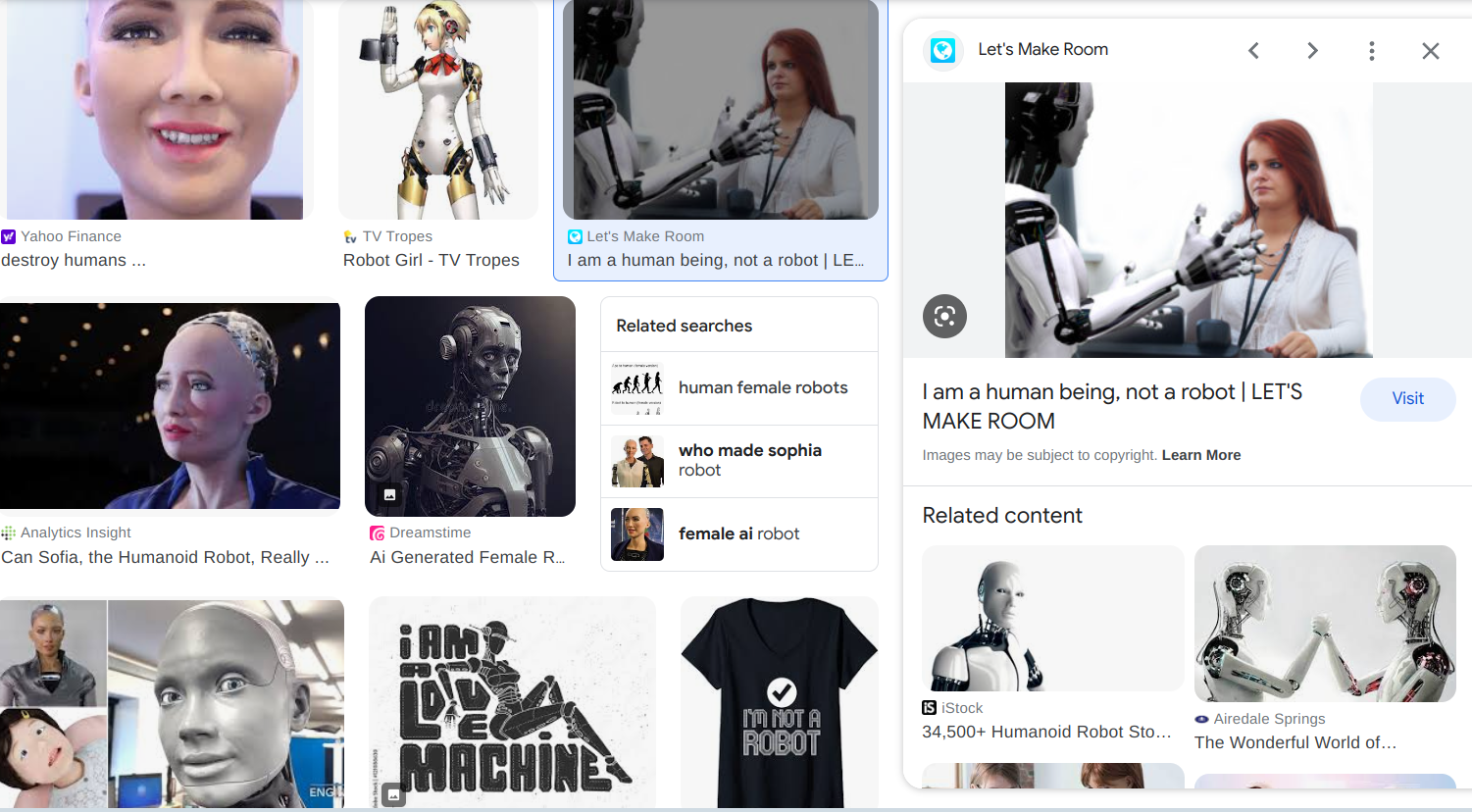This screenshot has height=812, width=1472.
Task: Click the Airedale Springs favicon
Action: (x=1201, y=719)
